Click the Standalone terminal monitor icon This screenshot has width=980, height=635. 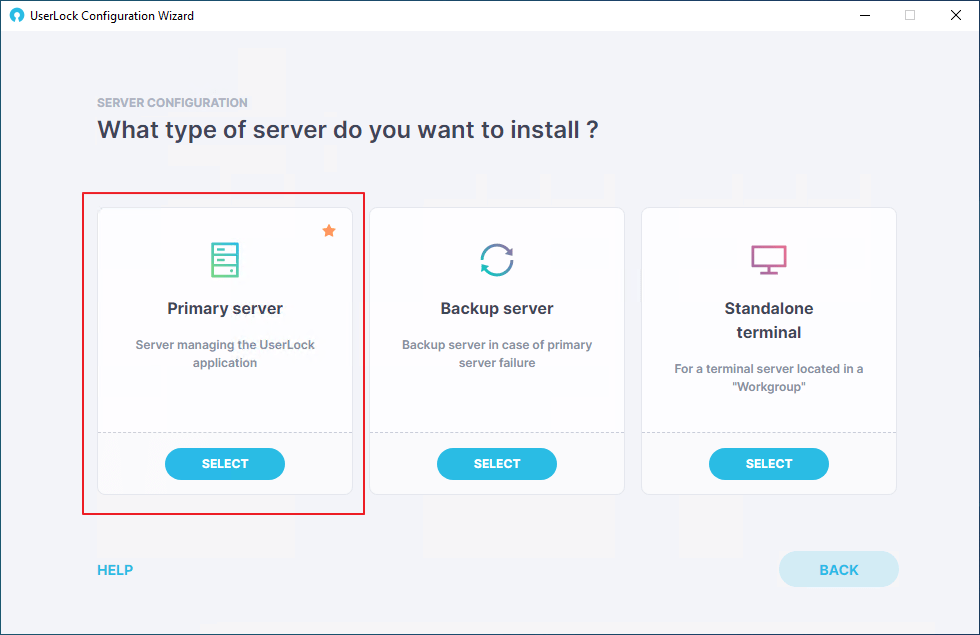[769, 259]
